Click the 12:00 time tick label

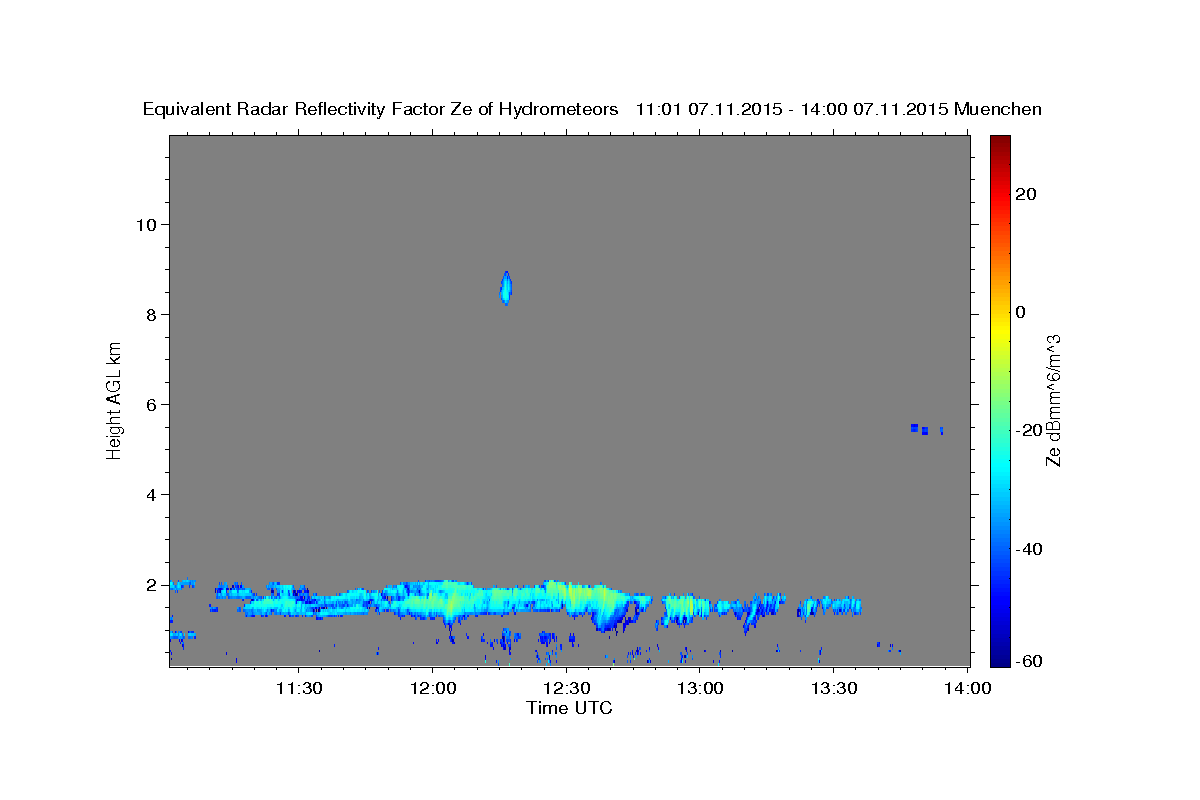(x=432, y=688)
